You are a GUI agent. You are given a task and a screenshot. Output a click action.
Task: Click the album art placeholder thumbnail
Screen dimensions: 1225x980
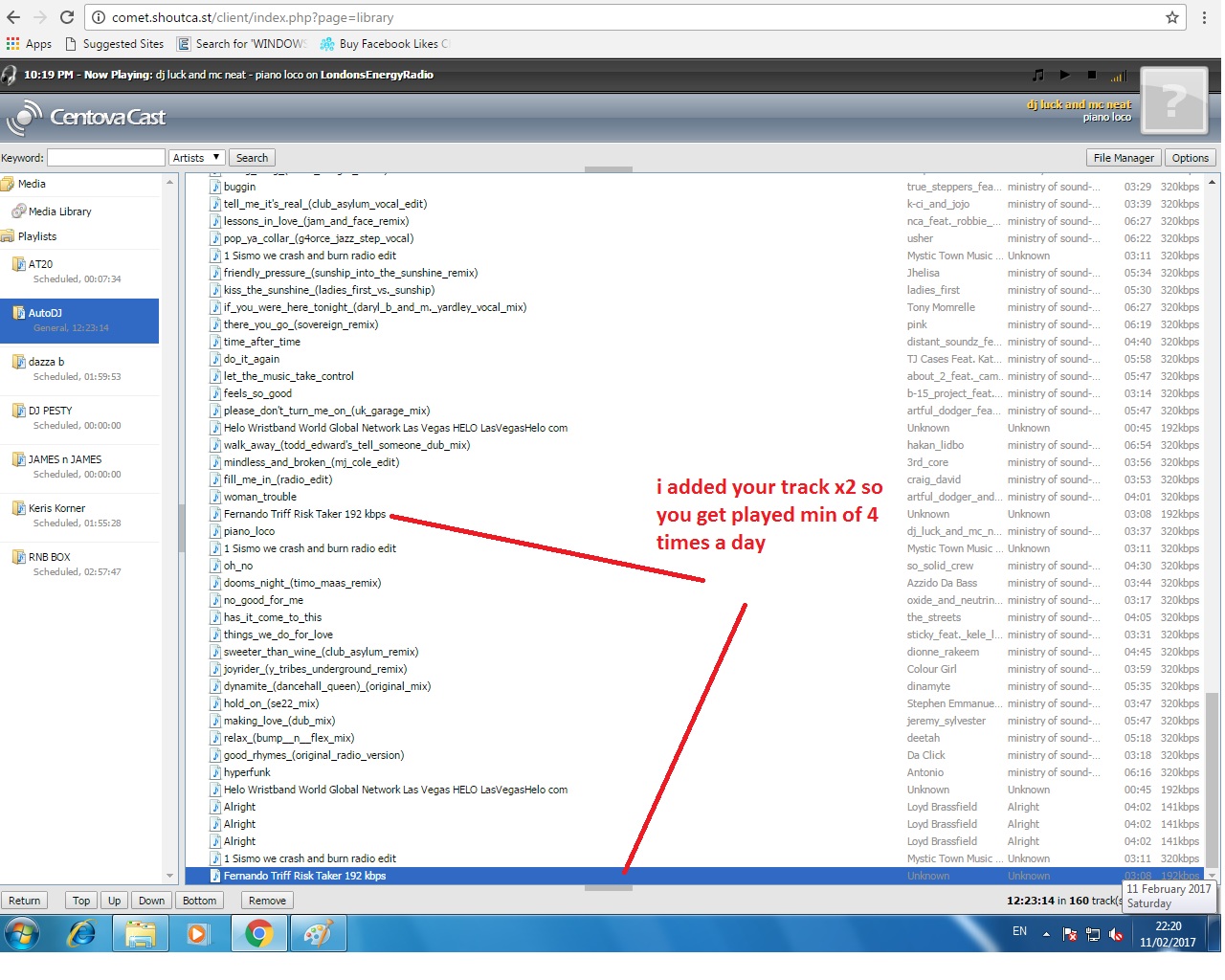click(x=1173, y=100)
